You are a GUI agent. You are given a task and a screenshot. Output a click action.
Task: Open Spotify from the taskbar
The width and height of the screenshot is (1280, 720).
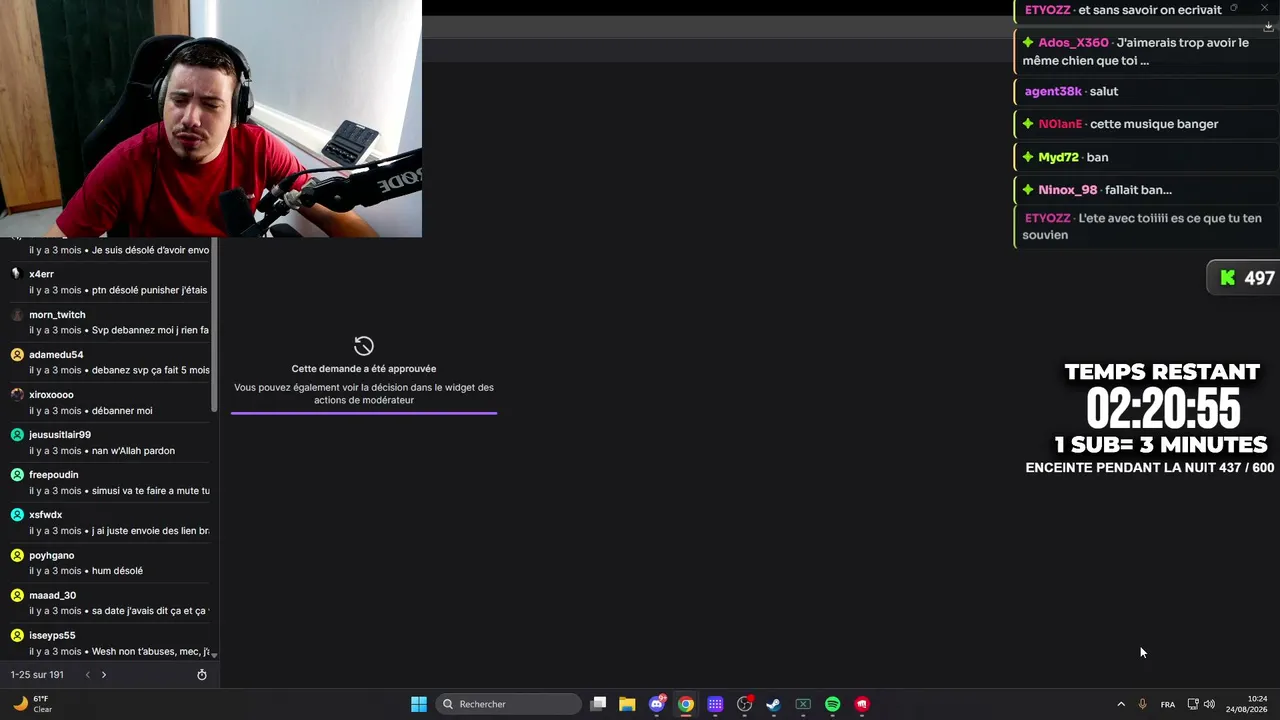[x=833, y=704]
